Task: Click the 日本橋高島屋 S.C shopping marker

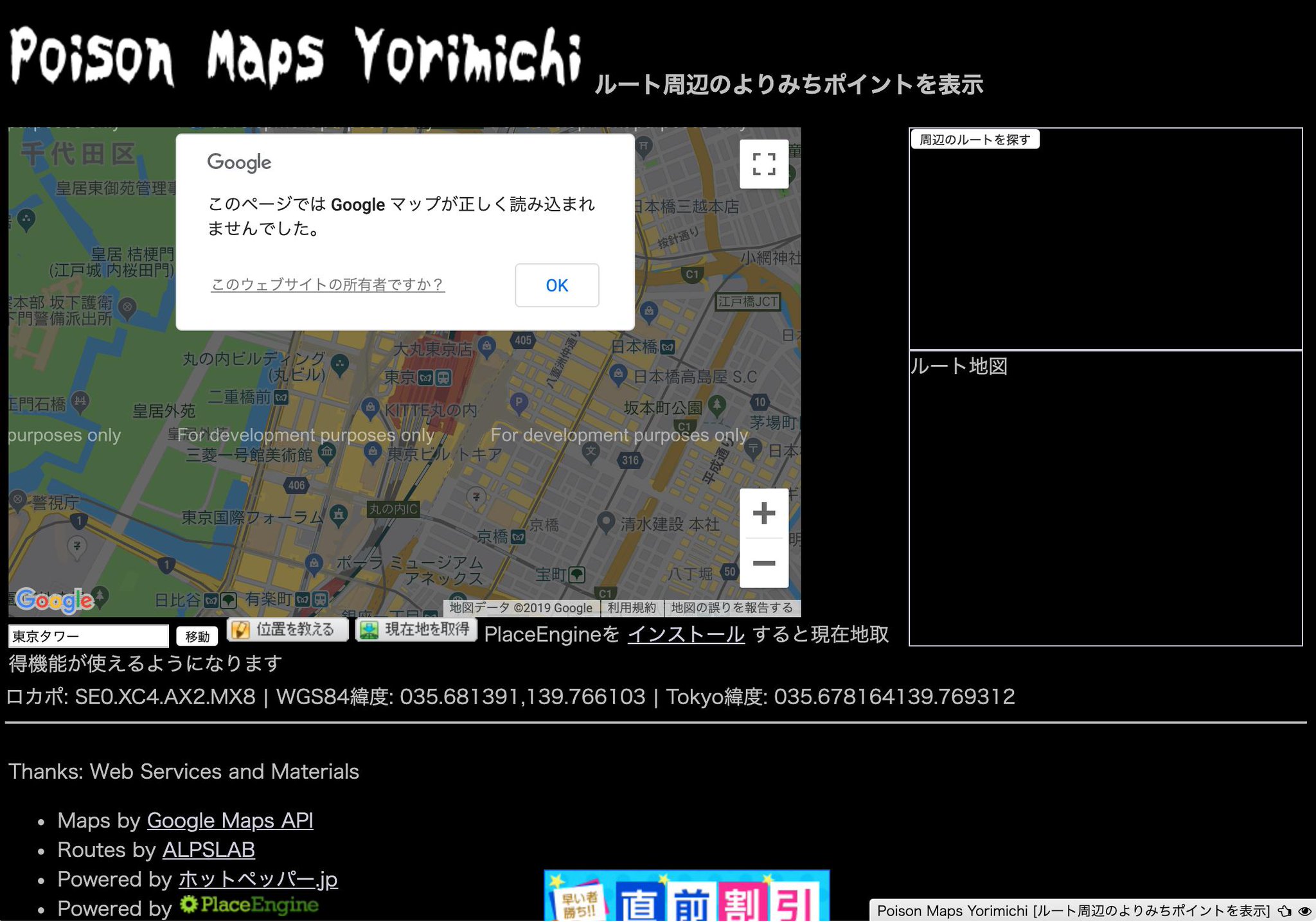Action: point(618,373)
